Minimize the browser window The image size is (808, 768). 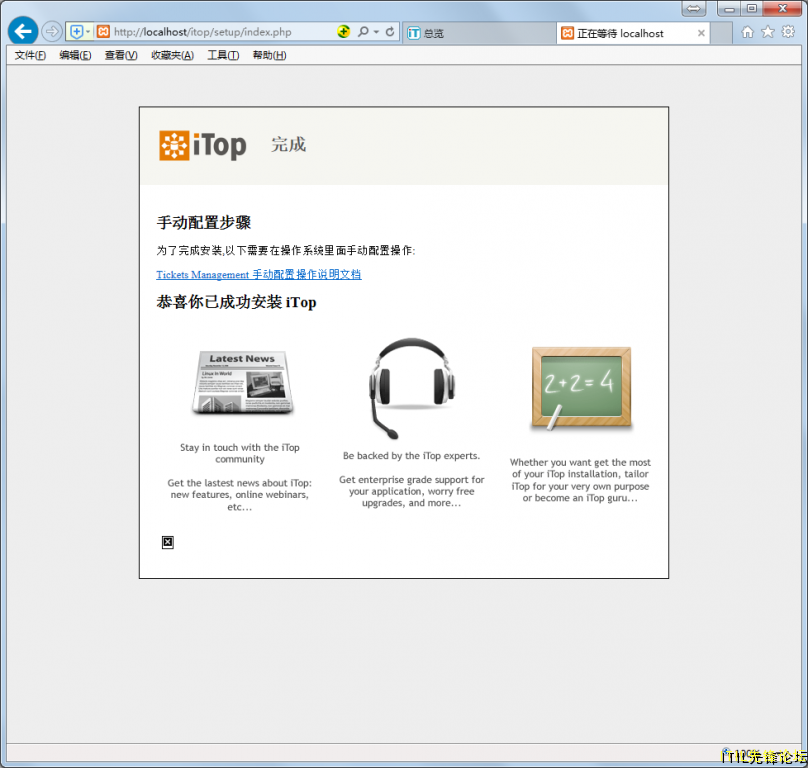(729, 8)
